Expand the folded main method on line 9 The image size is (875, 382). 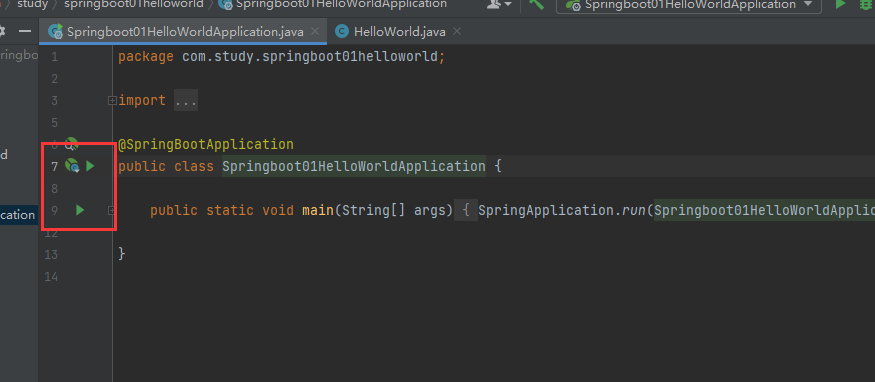point(112,211)
